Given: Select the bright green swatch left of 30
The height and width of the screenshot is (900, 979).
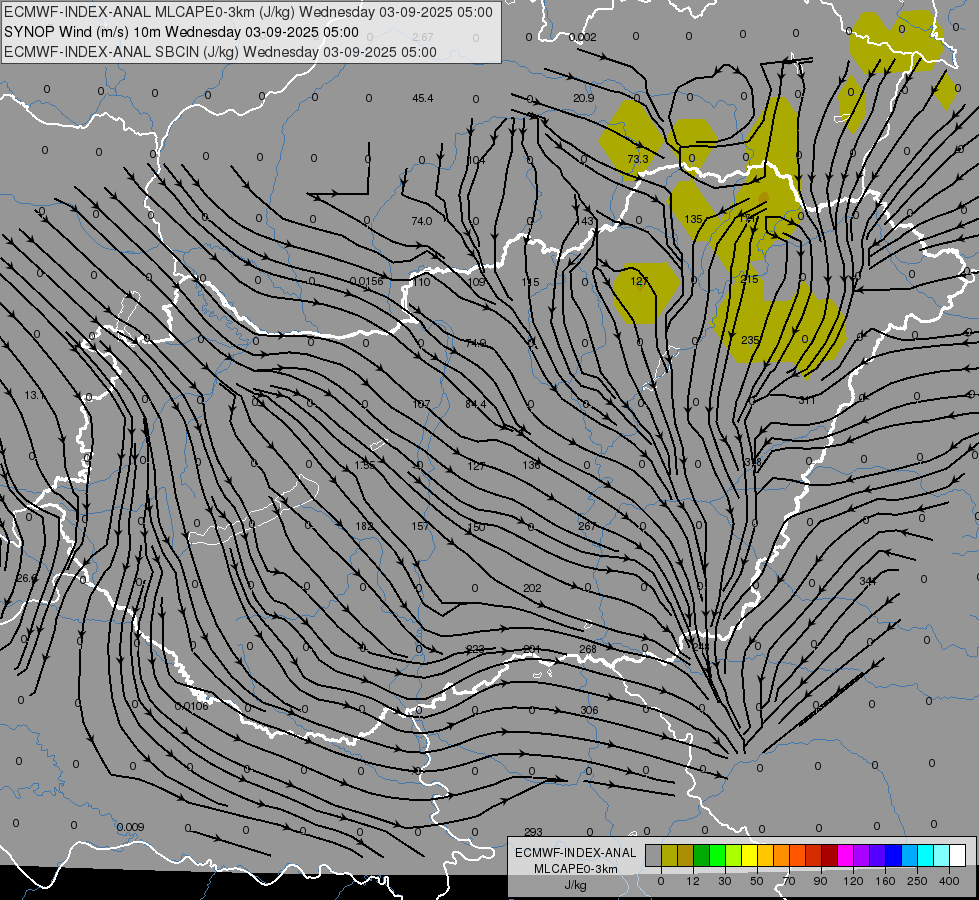Looking at the screenshot, I should [717, 856].
